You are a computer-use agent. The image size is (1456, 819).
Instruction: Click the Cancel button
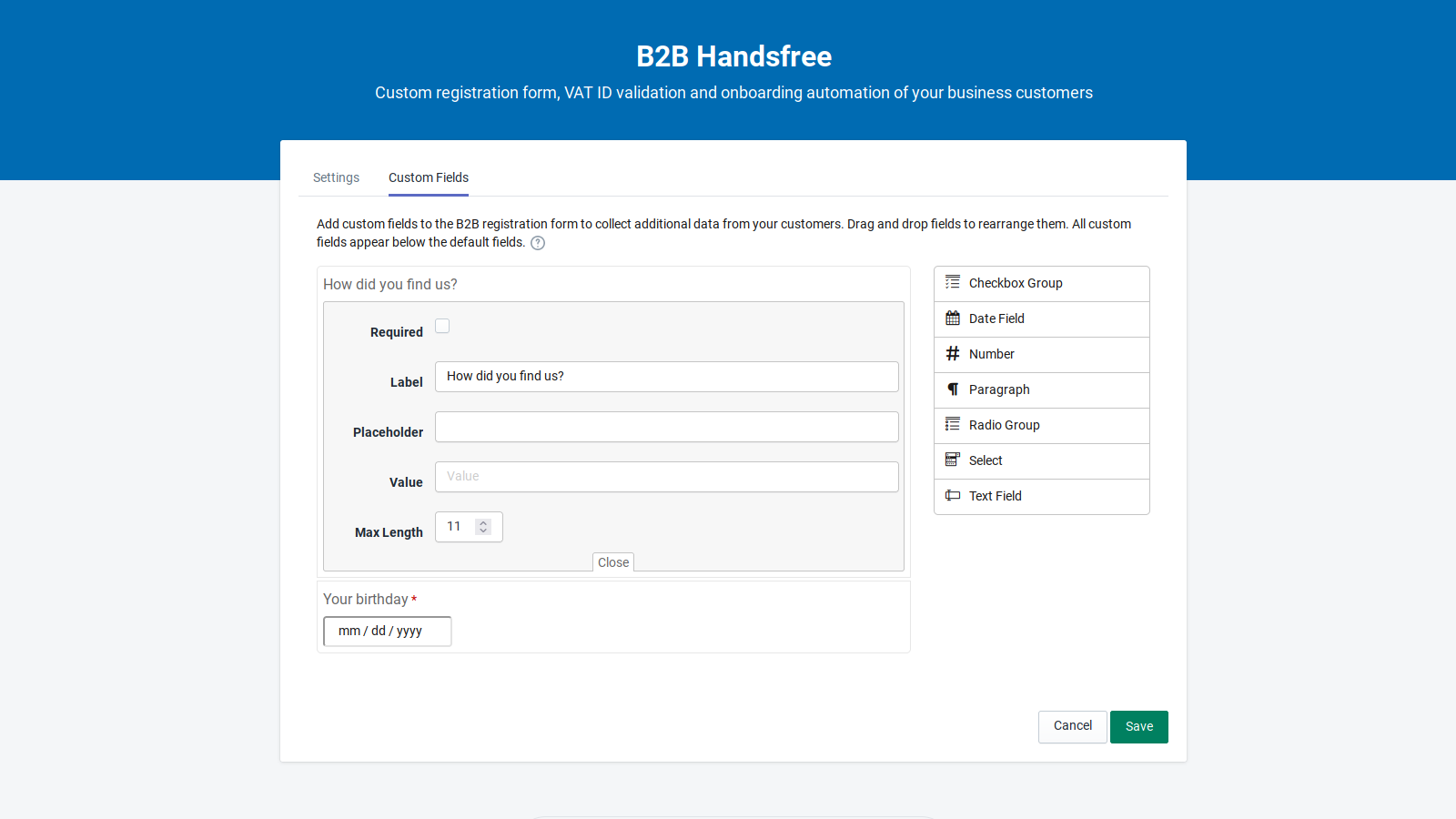1072,726
